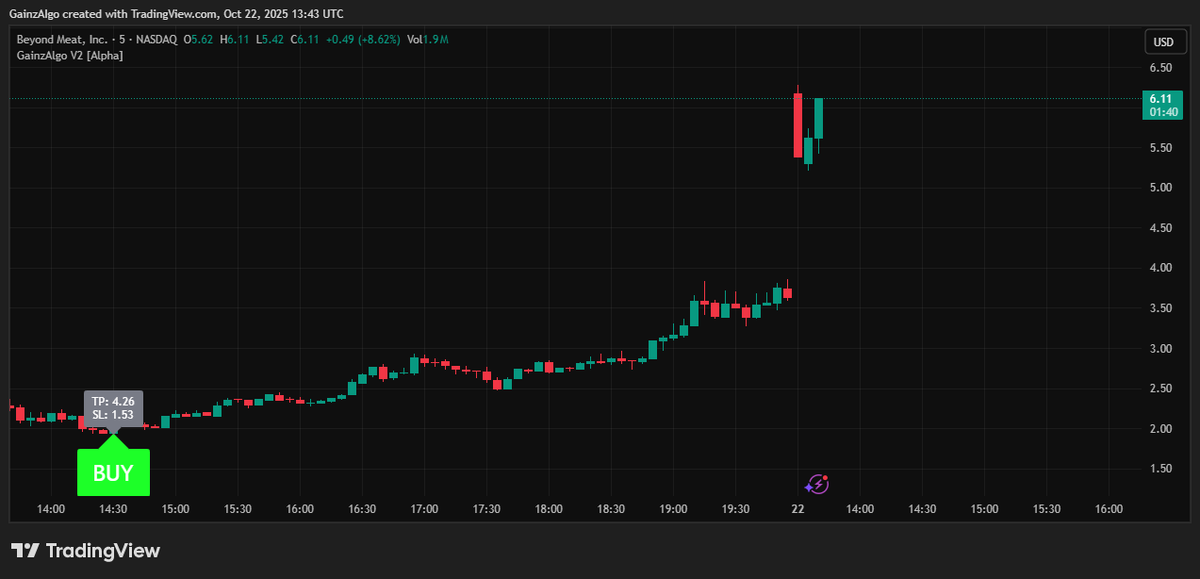
Task: Click the L5.42 low value
Action: [x=271, y=39]
